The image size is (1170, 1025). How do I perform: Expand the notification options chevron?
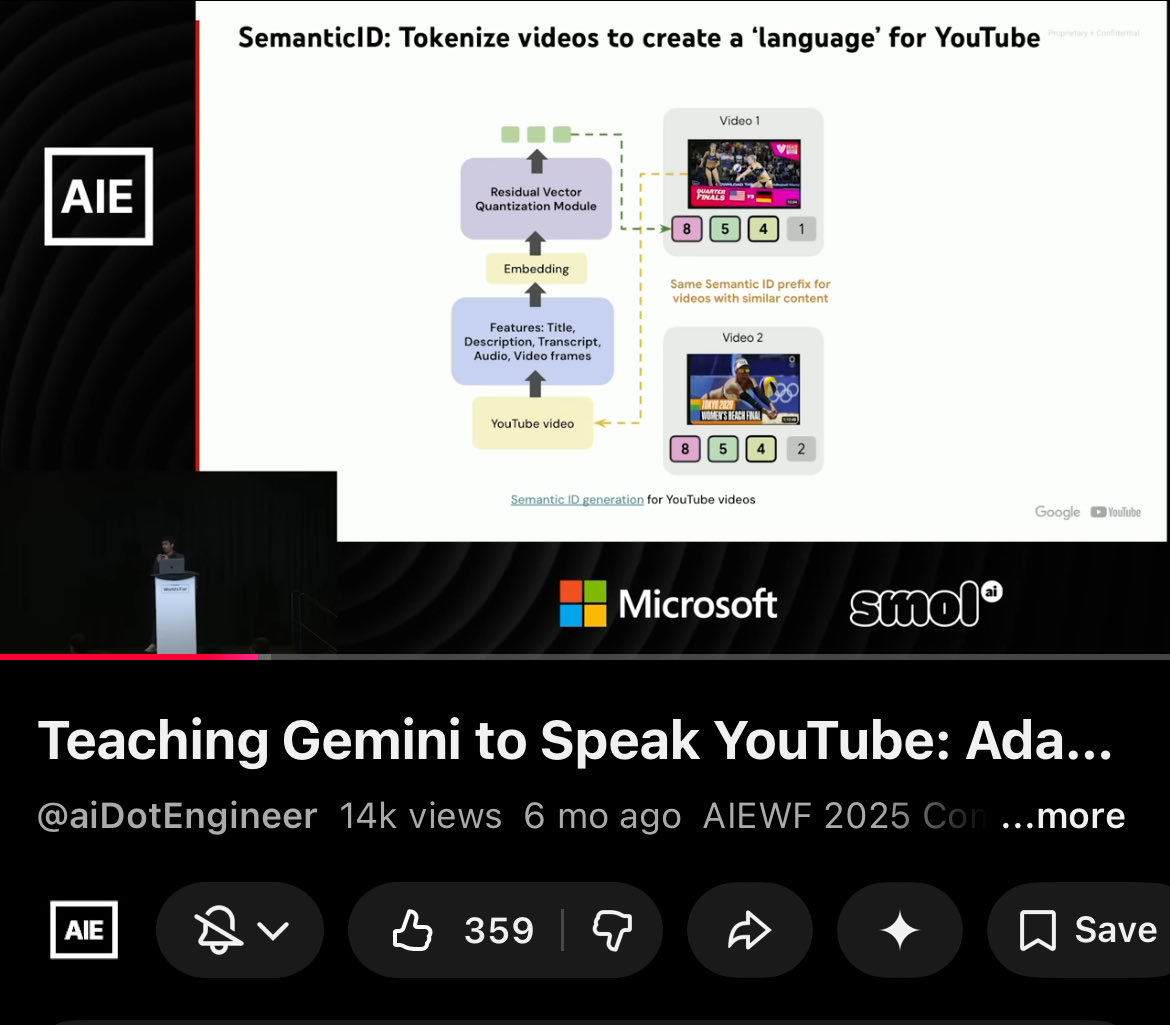(x=273, y=930)
